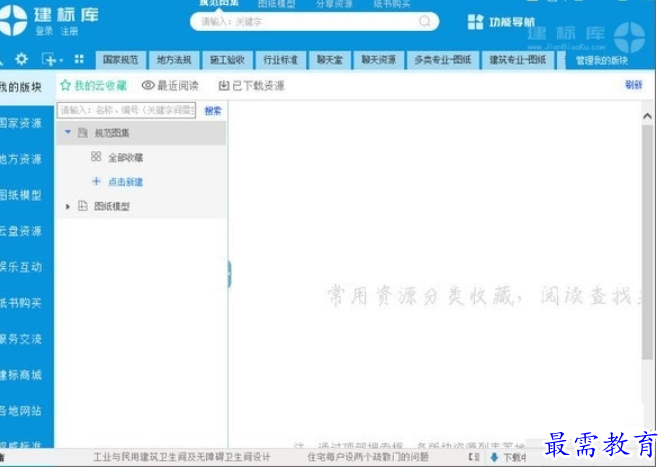This screenshot has height=476, width=666.
Task: Click the add-block plus icon in the toolbar
Action: click(x=49, y=59)
